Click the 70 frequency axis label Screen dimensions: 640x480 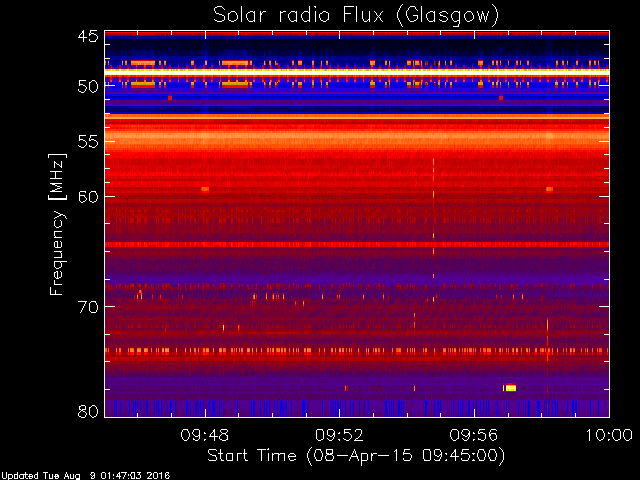pos(88,307)
